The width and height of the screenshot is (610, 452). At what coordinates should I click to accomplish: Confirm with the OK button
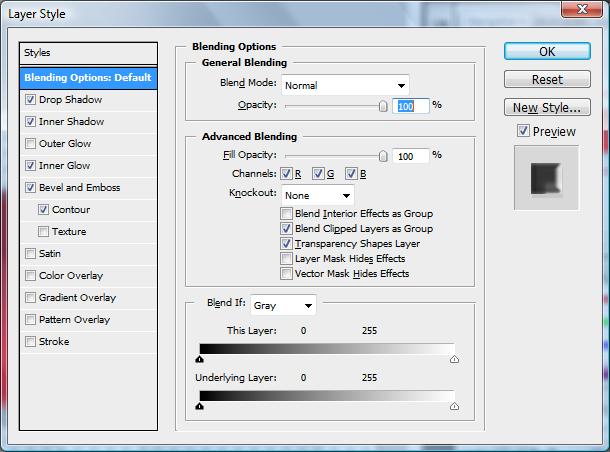pos(547,51)
